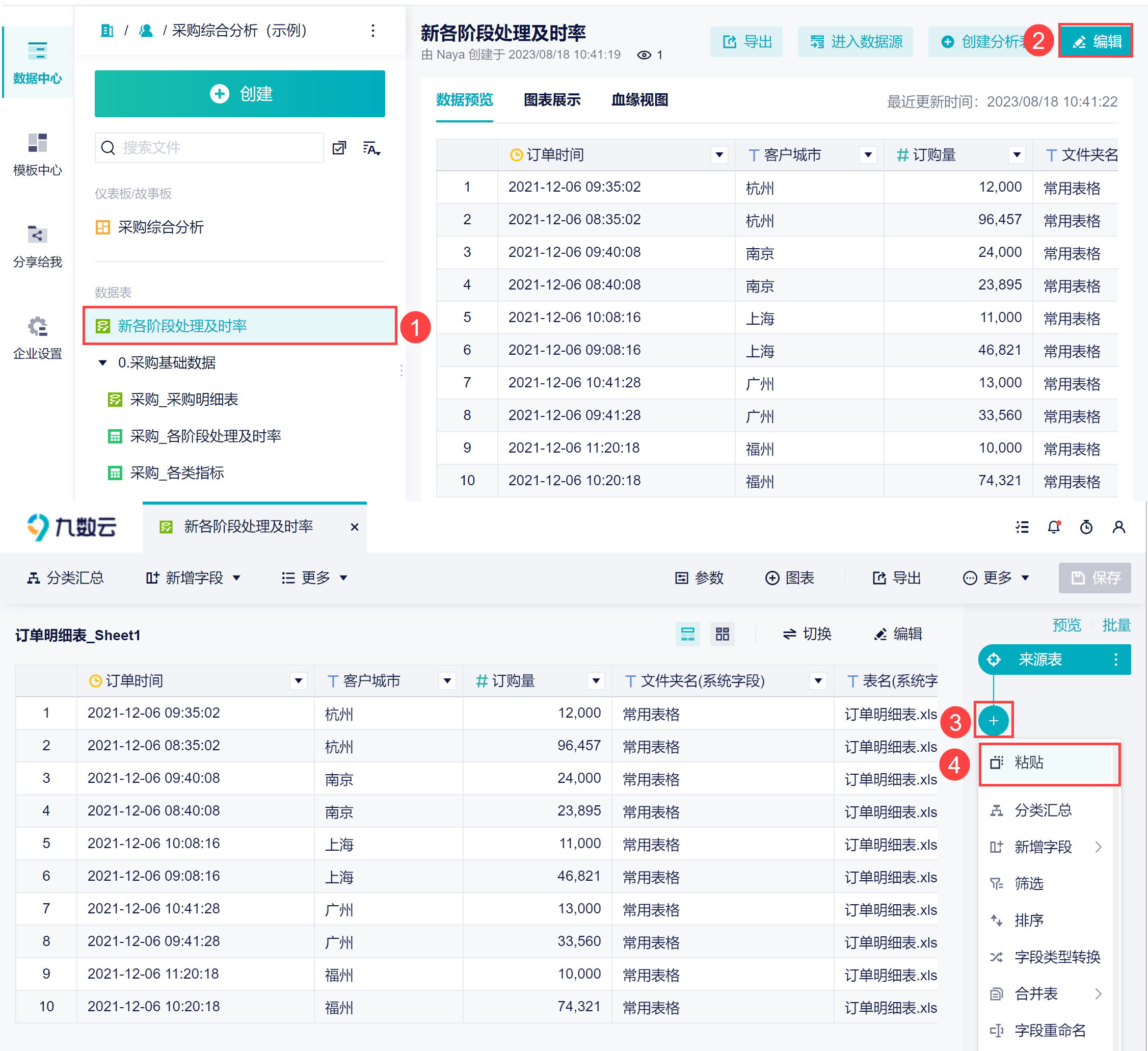Click the plus node under 来源表
The image size is (1148, 1051).
point(993,721)
